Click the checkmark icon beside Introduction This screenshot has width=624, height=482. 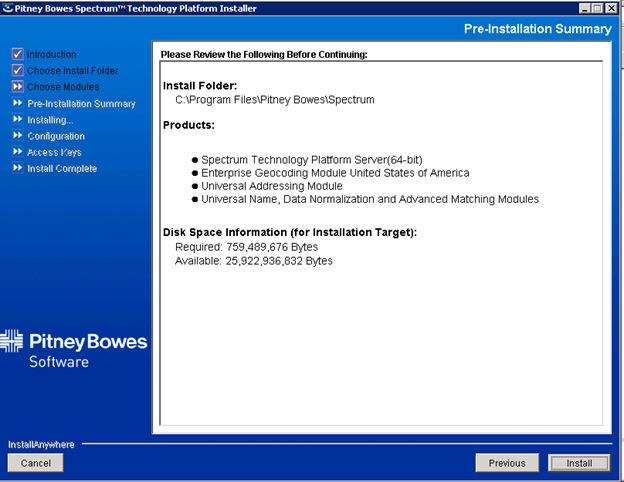(x=17, y=54)
